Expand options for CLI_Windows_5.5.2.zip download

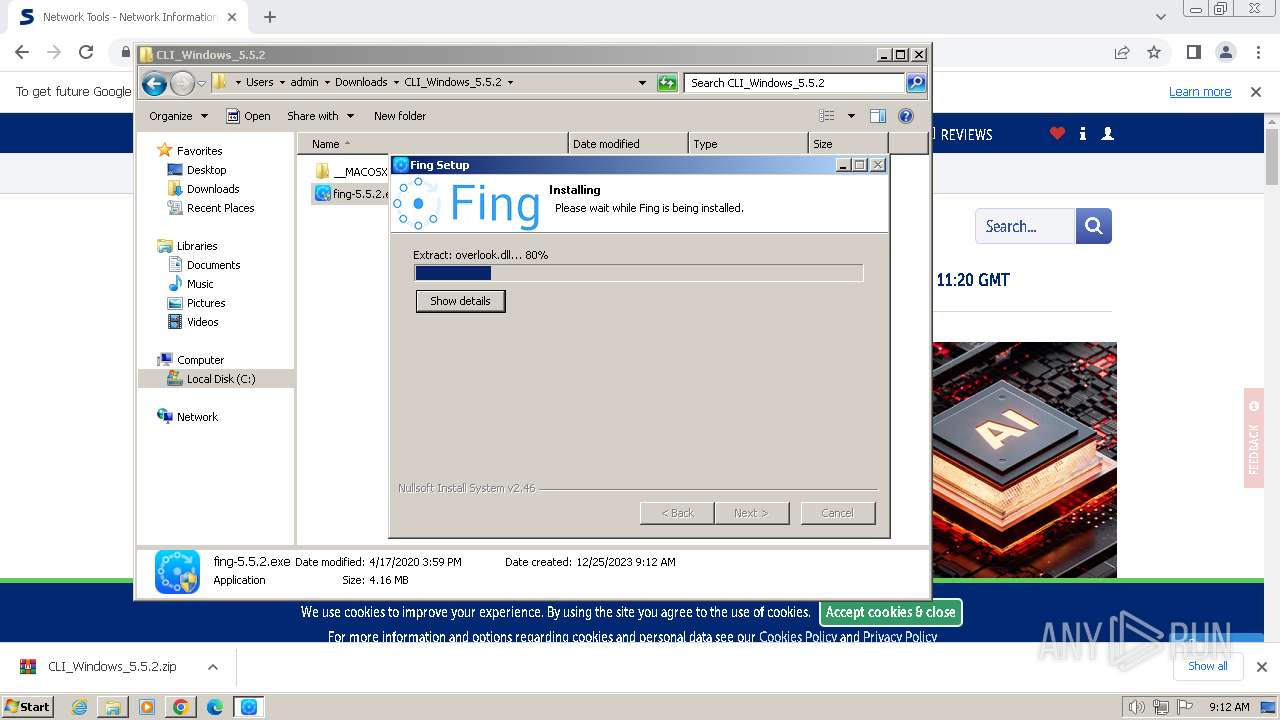point(212,667)
